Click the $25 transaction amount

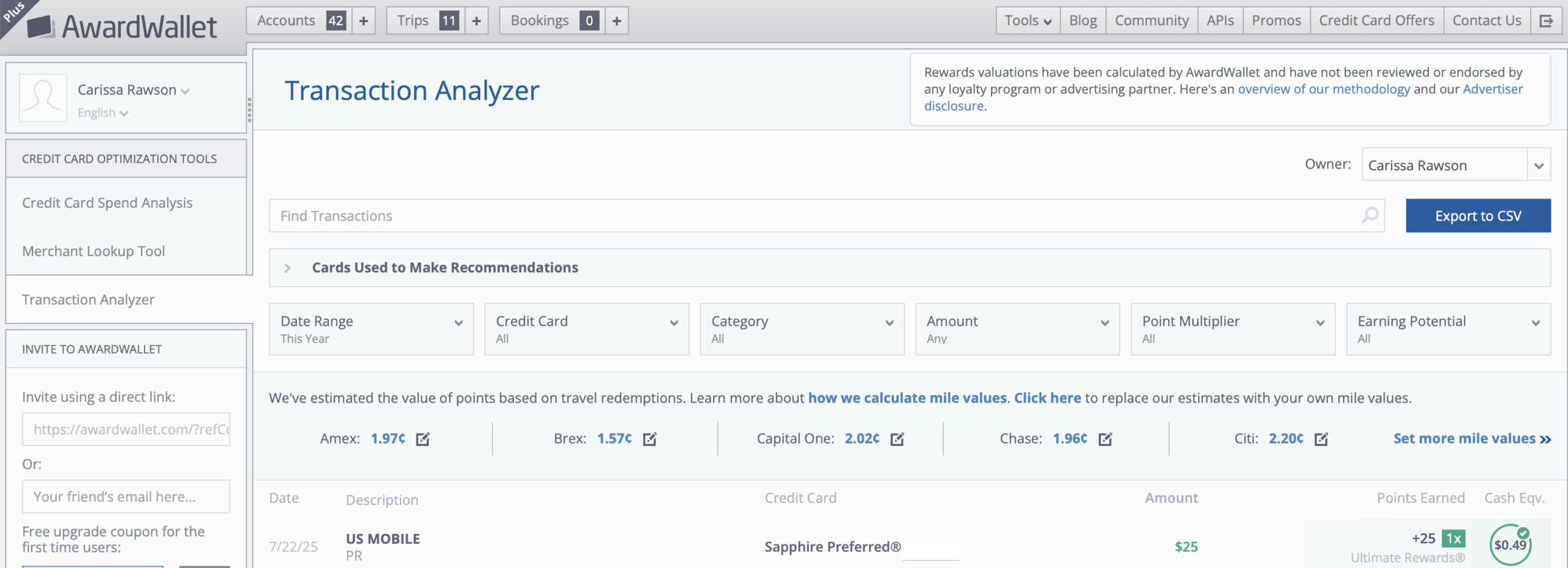(x=1186, y=547)
